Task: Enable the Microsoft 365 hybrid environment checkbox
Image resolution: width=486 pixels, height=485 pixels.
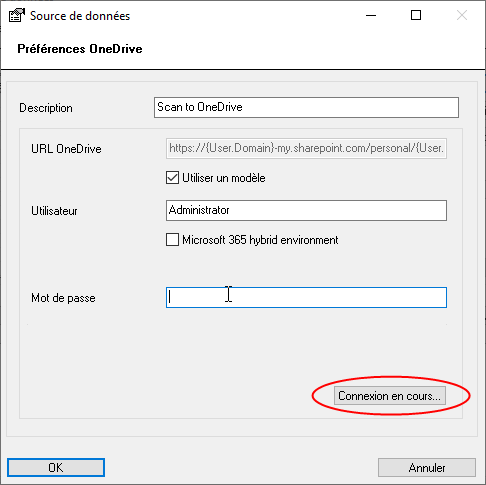Action: point(172,240)
